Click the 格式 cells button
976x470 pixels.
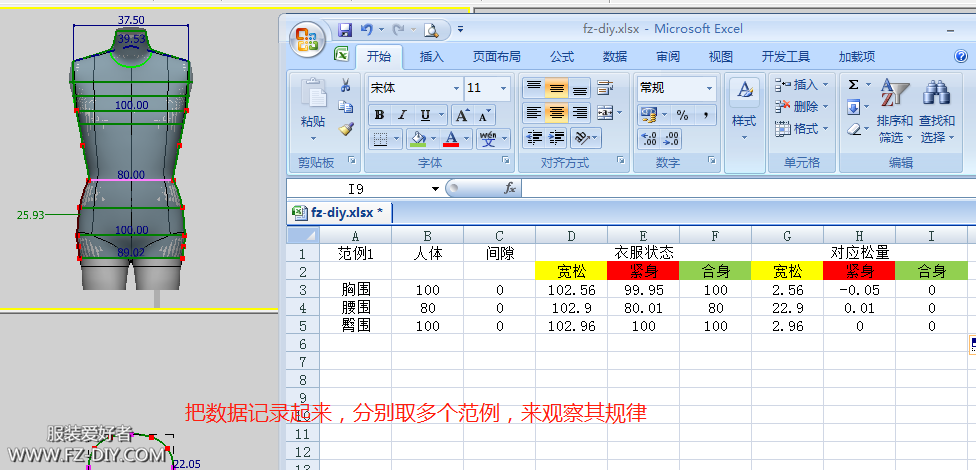coord(802,129)
